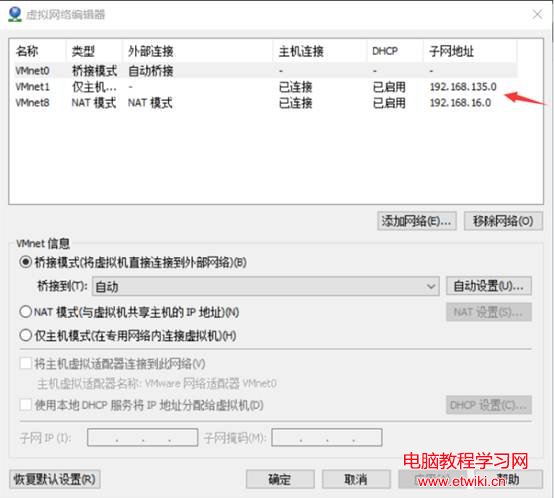Click the 已连接 host connection cell of VMnet8
This screenshot has width=554, height=498.
[x=295, y=103]
